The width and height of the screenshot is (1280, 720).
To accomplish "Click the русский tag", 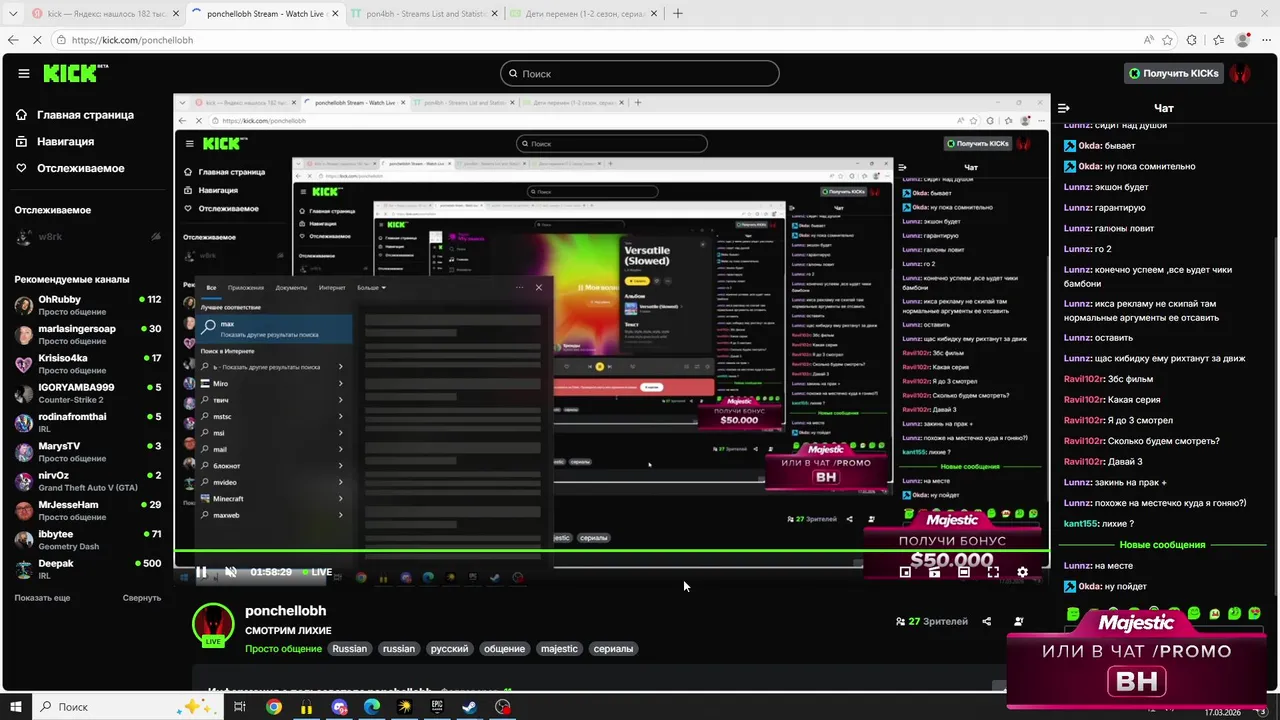I will [x=449, y=649].
